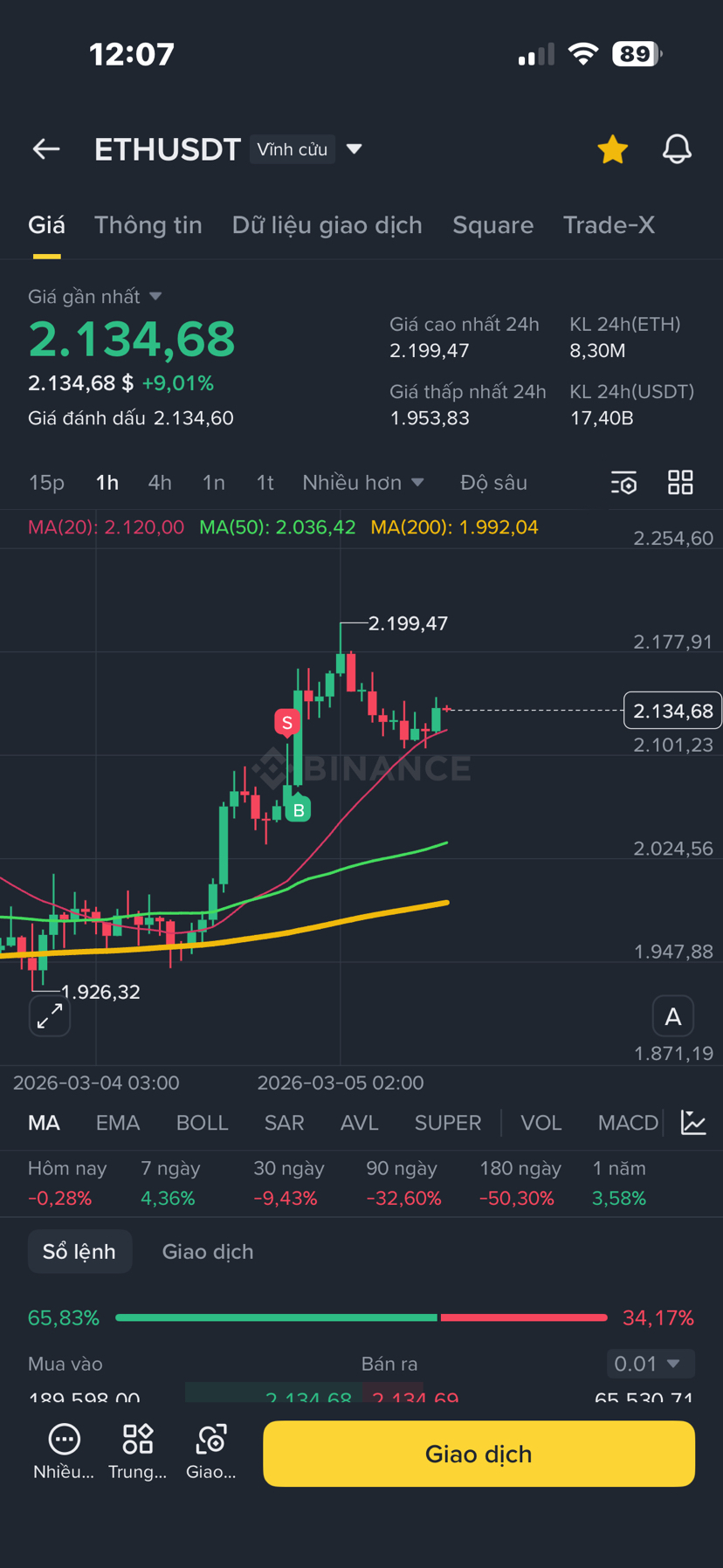Screen dimensions: 723x1568
Task: Enable SAR indicator
Action: click(x=285, y=1123)
